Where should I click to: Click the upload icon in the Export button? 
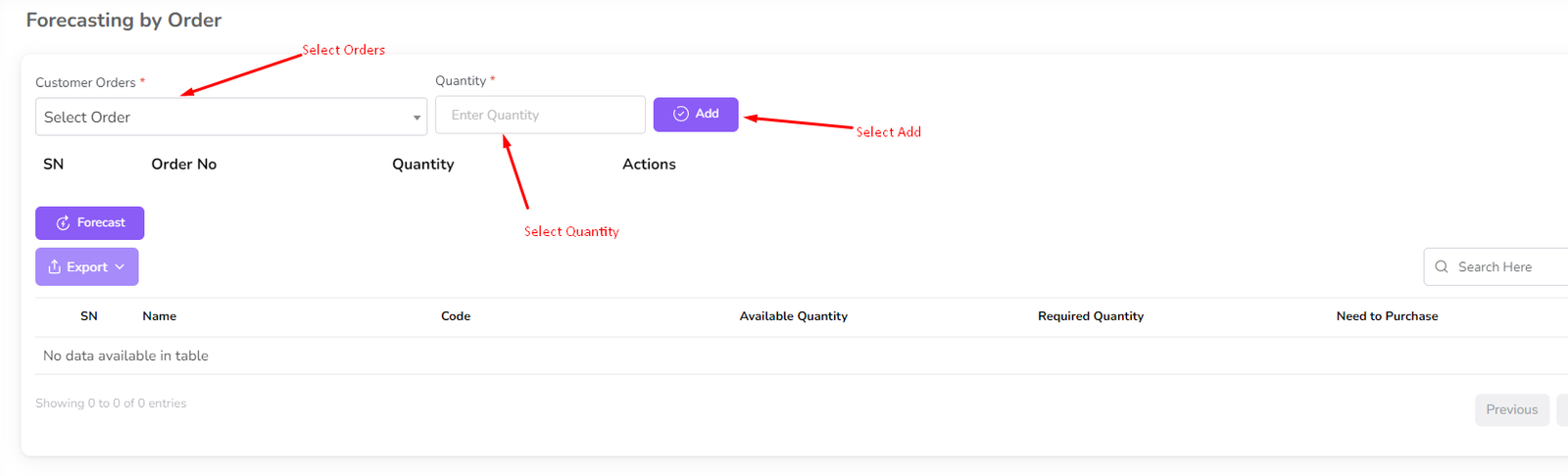[x=55, y=266]
